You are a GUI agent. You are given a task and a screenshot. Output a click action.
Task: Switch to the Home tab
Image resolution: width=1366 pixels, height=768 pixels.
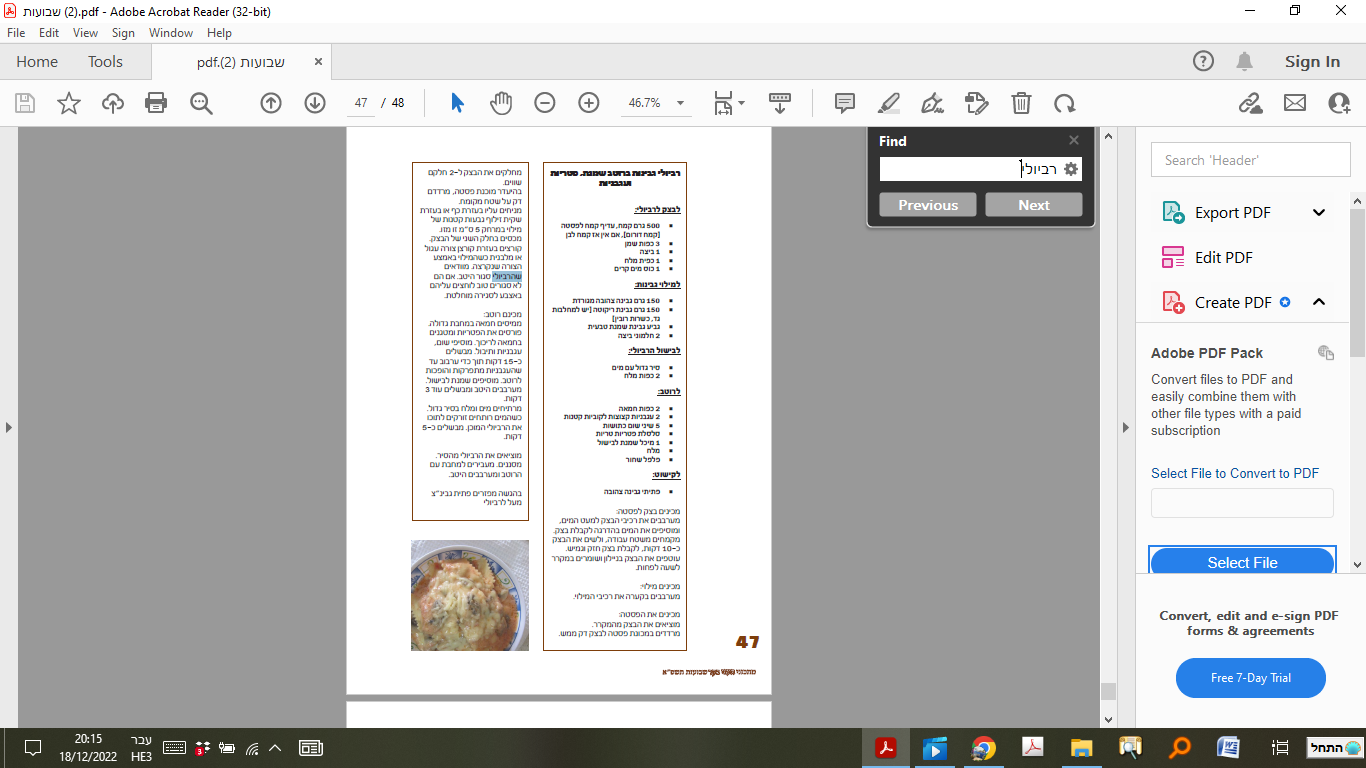(x=37, y=62)
